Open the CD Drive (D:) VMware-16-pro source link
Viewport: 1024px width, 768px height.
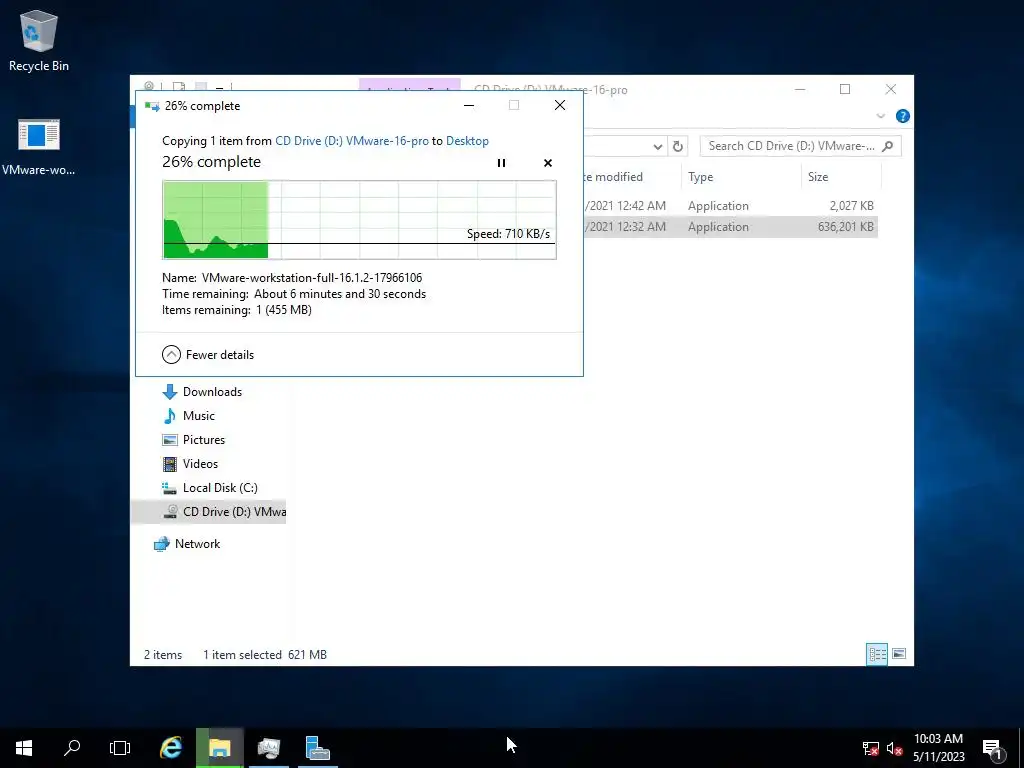(x=352, y=141)
